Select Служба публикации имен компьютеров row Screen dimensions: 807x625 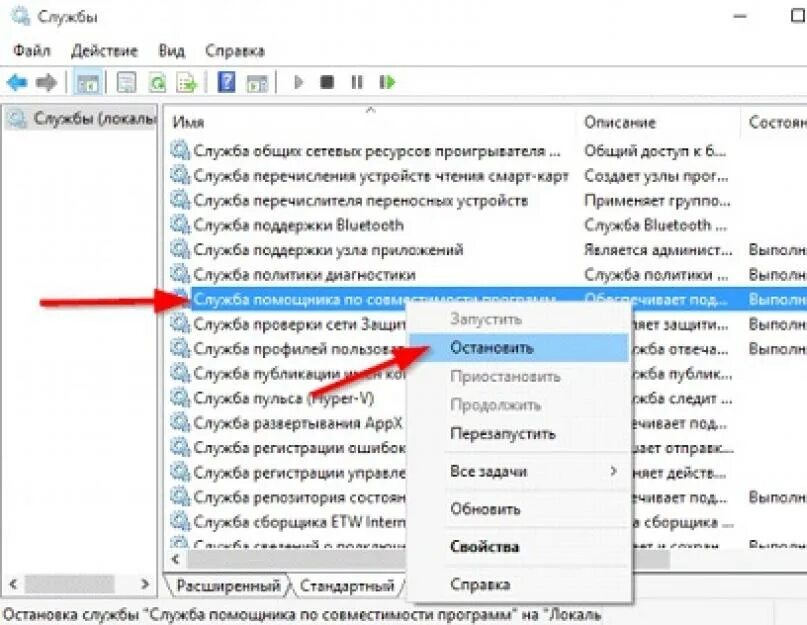(x=300, y=374)
